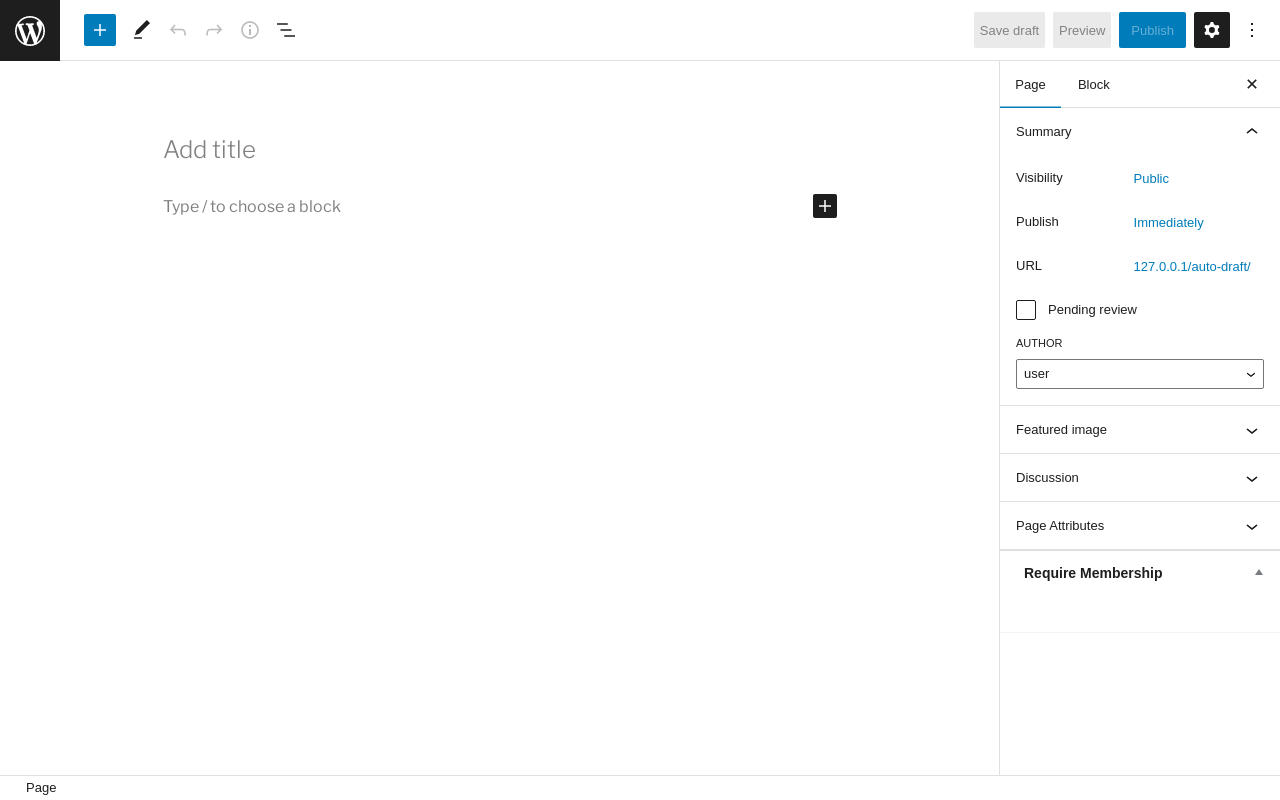
Task: Open the WordPress logo to view pages
Action: tap(30, 30)
